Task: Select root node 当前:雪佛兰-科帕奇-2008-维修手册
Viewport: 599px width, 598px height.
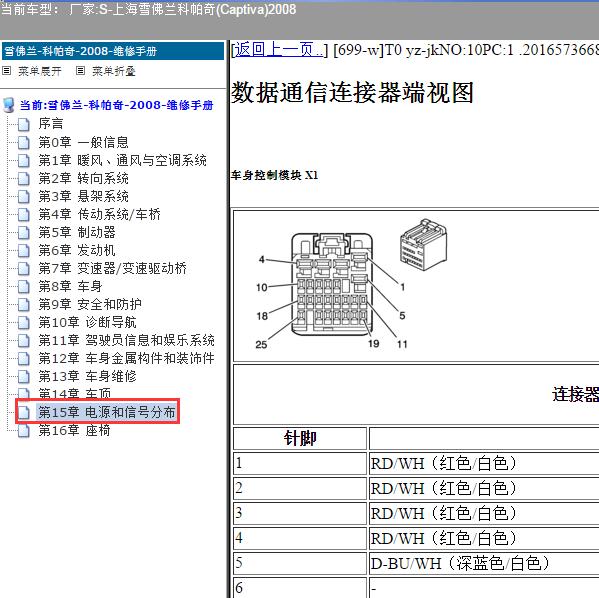Action: coord(117,105)
